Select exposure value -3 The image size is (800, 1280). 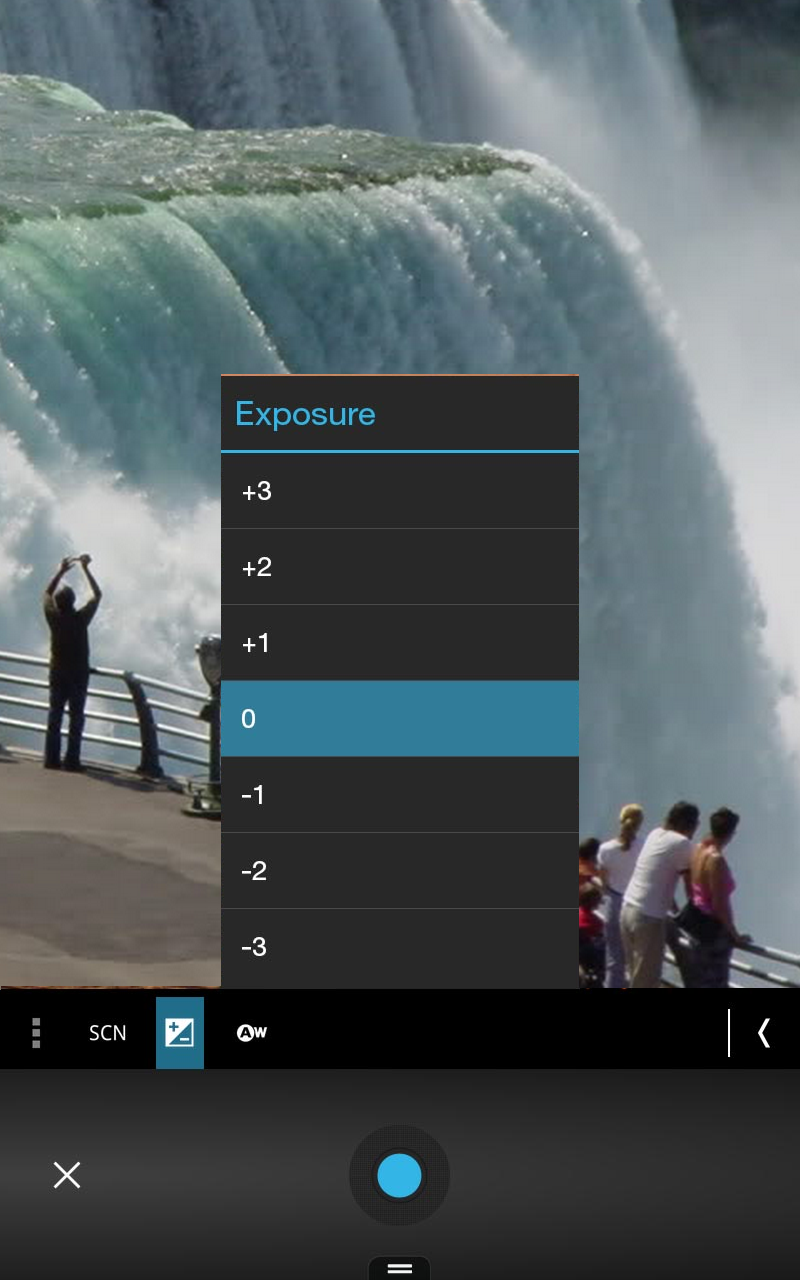399,946
